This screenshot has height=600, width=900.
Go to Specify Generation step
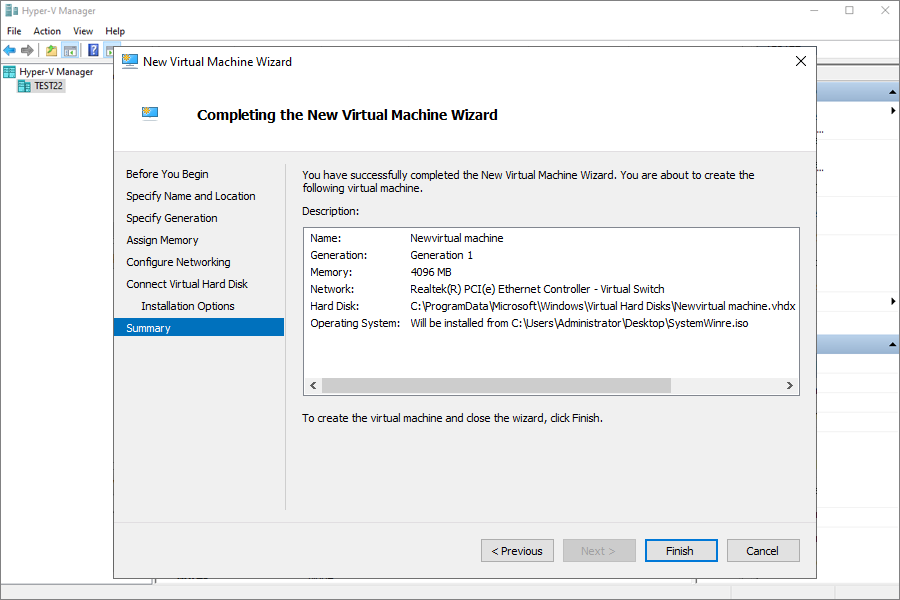tap(172, 218)
